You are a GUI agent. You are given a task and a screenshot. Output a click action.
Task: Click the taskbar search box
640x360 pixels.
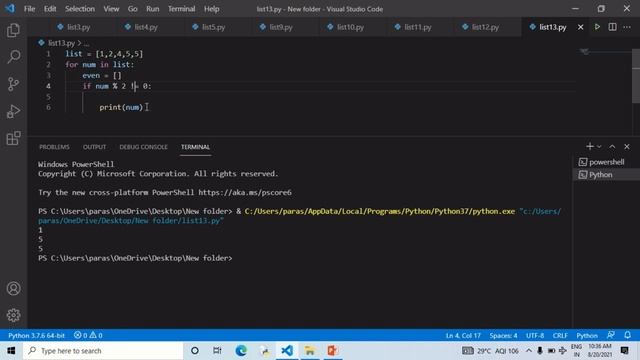coord(103,351)
